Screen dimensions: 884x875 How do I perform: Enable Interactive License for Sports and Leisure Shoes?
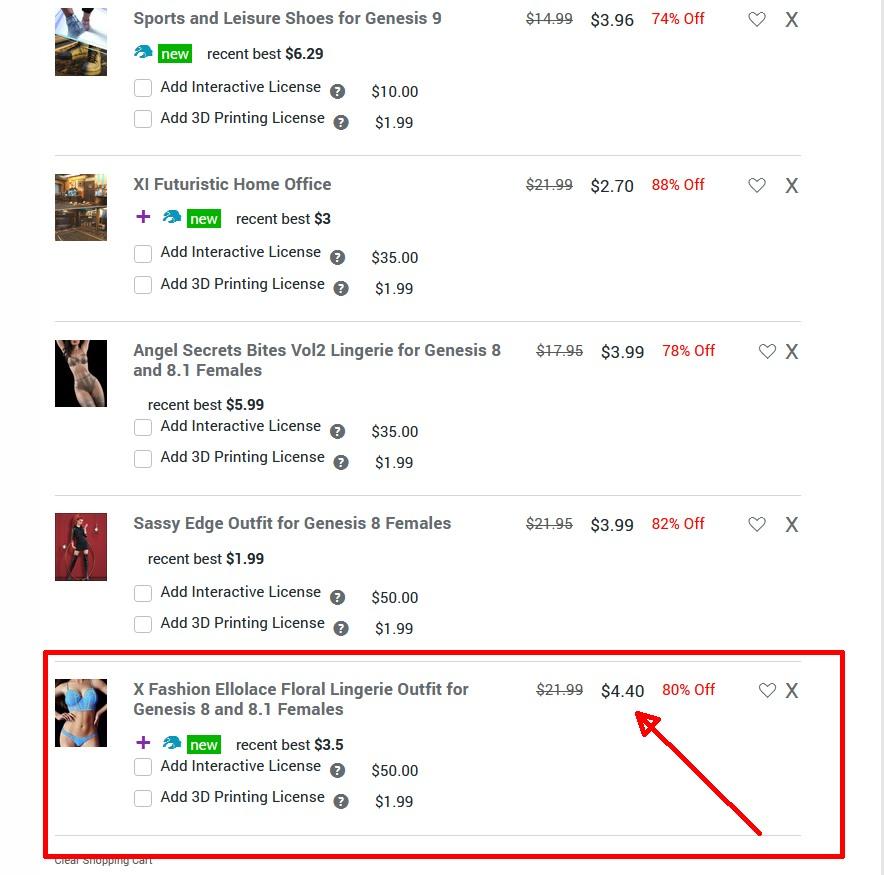[x=143, y=88]
